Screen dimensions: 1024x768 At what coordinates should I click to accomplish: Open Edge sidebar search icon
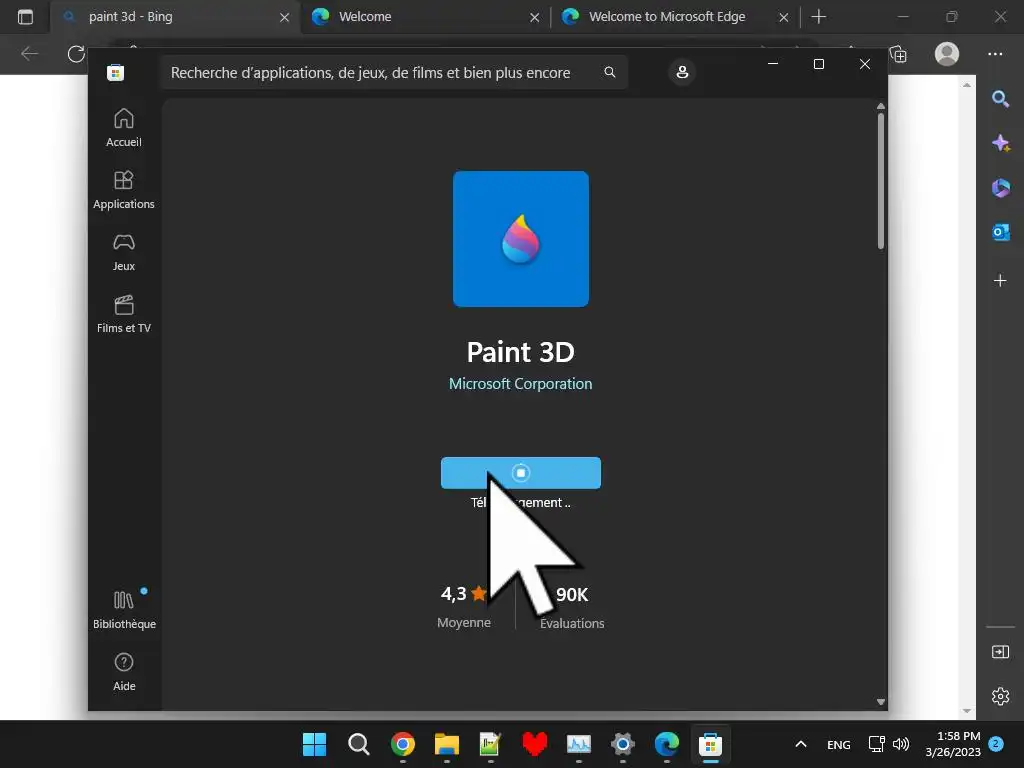point(1000,99)
